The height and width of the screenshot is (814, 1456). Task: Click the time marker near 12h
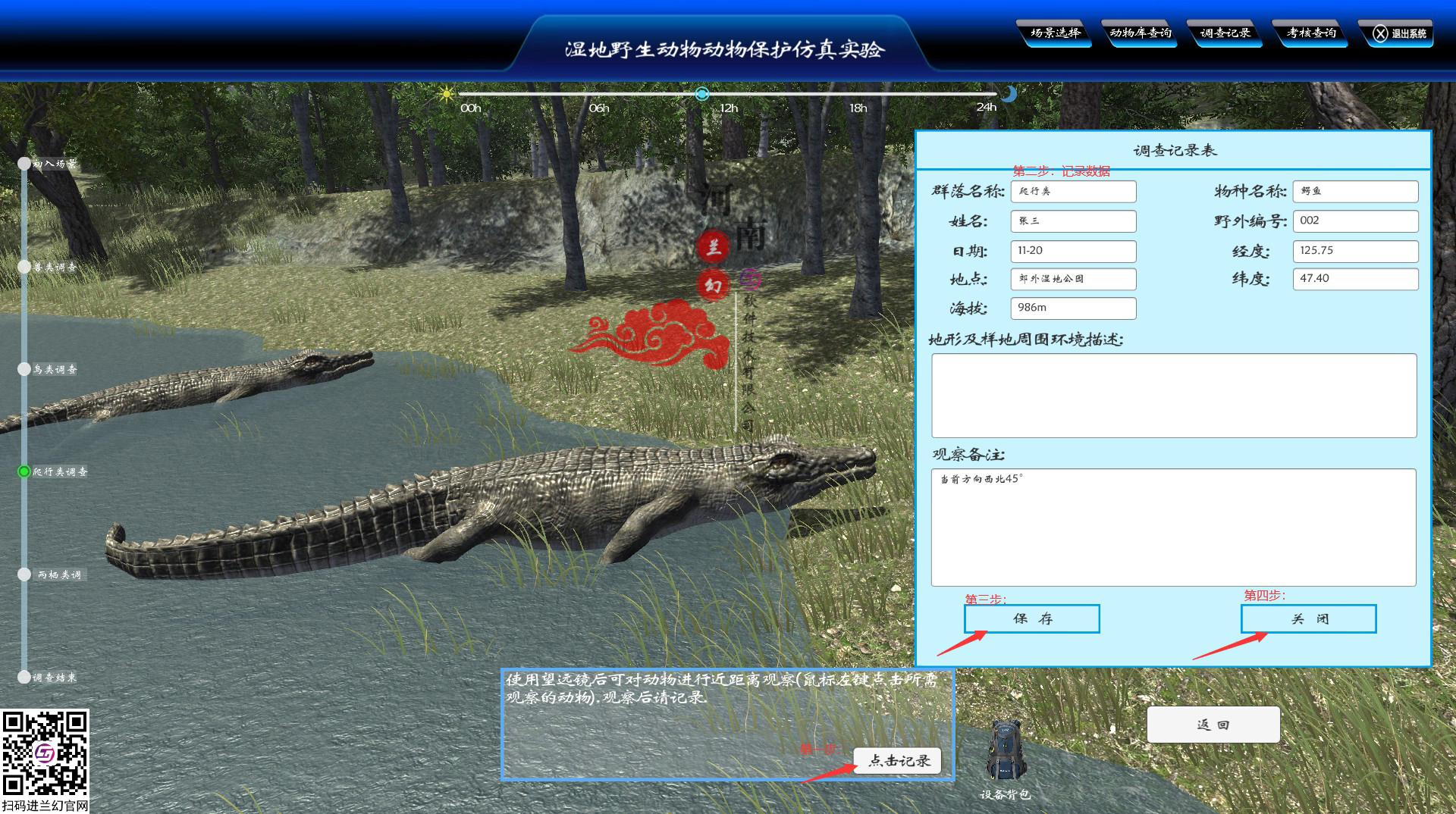coord(701,93)
